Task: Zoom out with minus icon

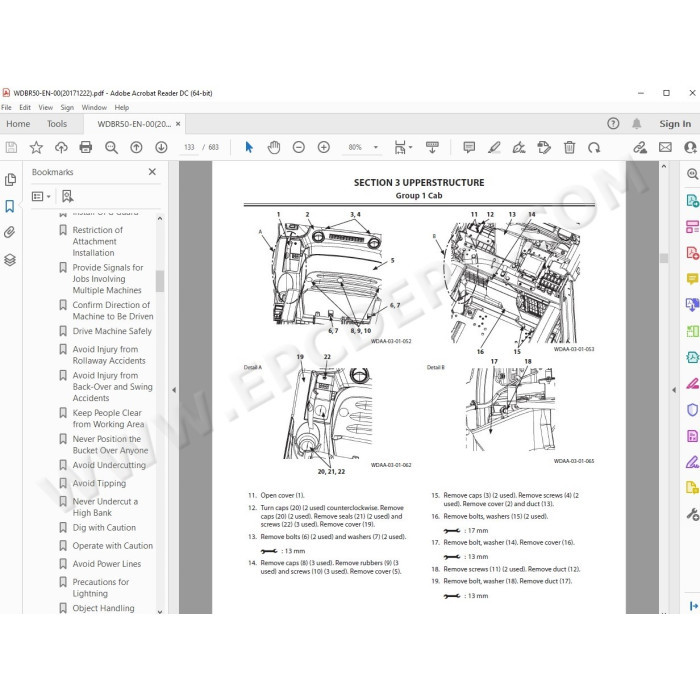Action: [x=299, y=147]
